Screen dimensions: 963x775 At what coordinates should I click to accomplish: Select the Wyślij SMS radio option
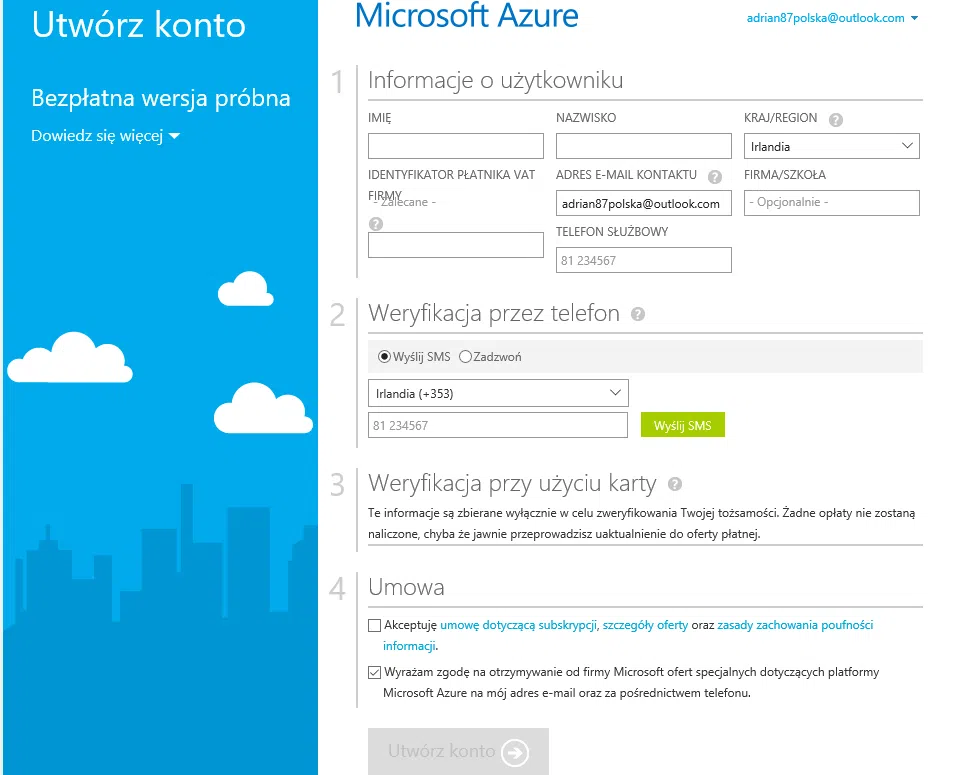[x=384, y=357]
